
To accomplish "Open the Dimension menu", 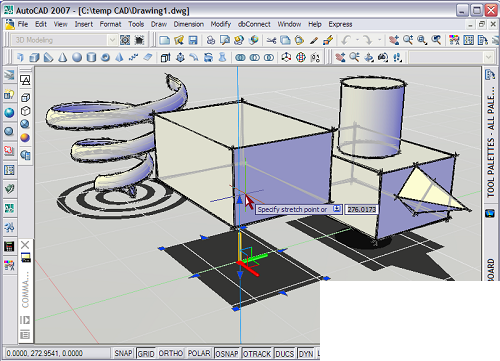I will coord(189,24).
